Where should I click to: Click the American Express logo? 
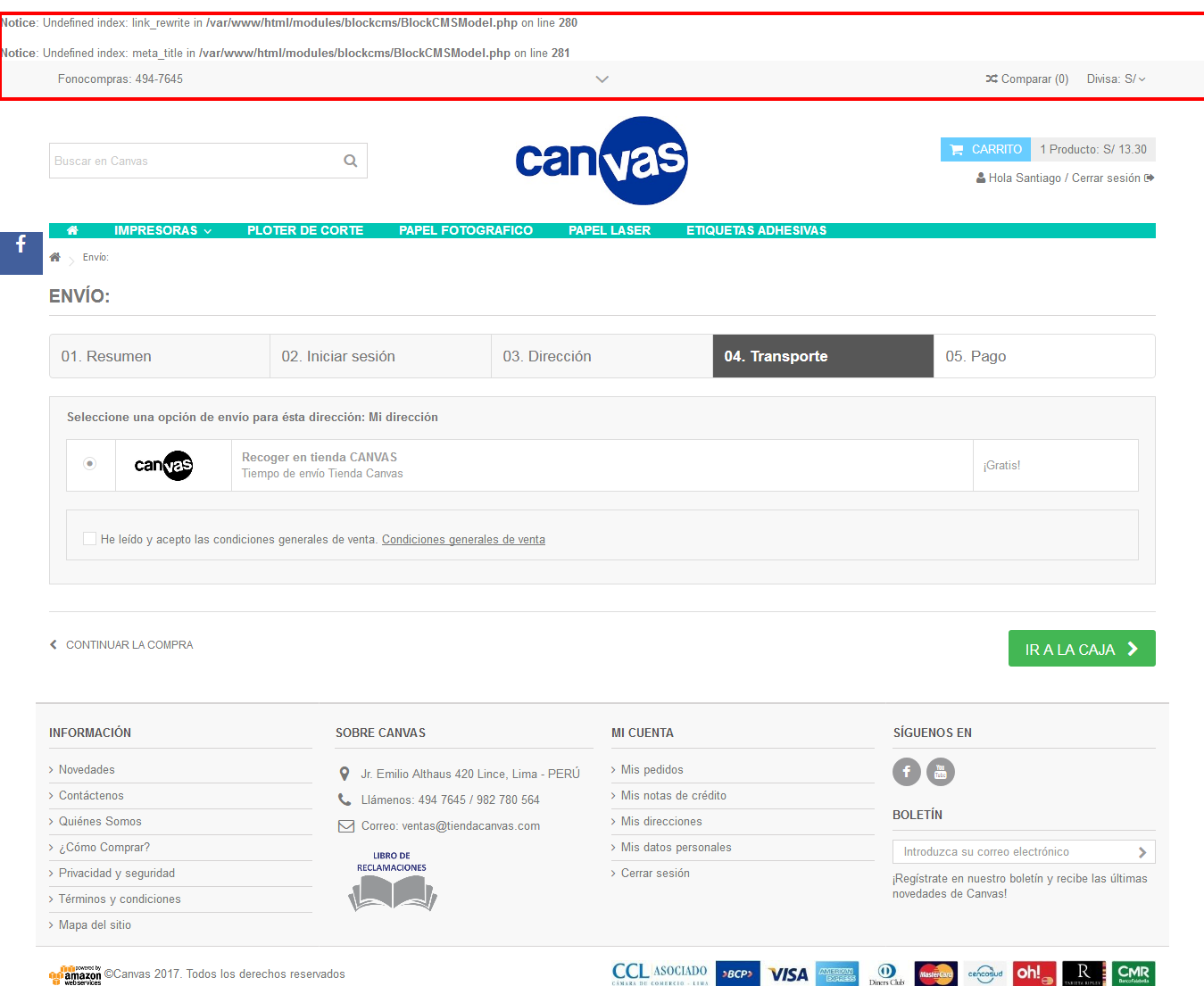pyautogui.click(x=837, y=974)
